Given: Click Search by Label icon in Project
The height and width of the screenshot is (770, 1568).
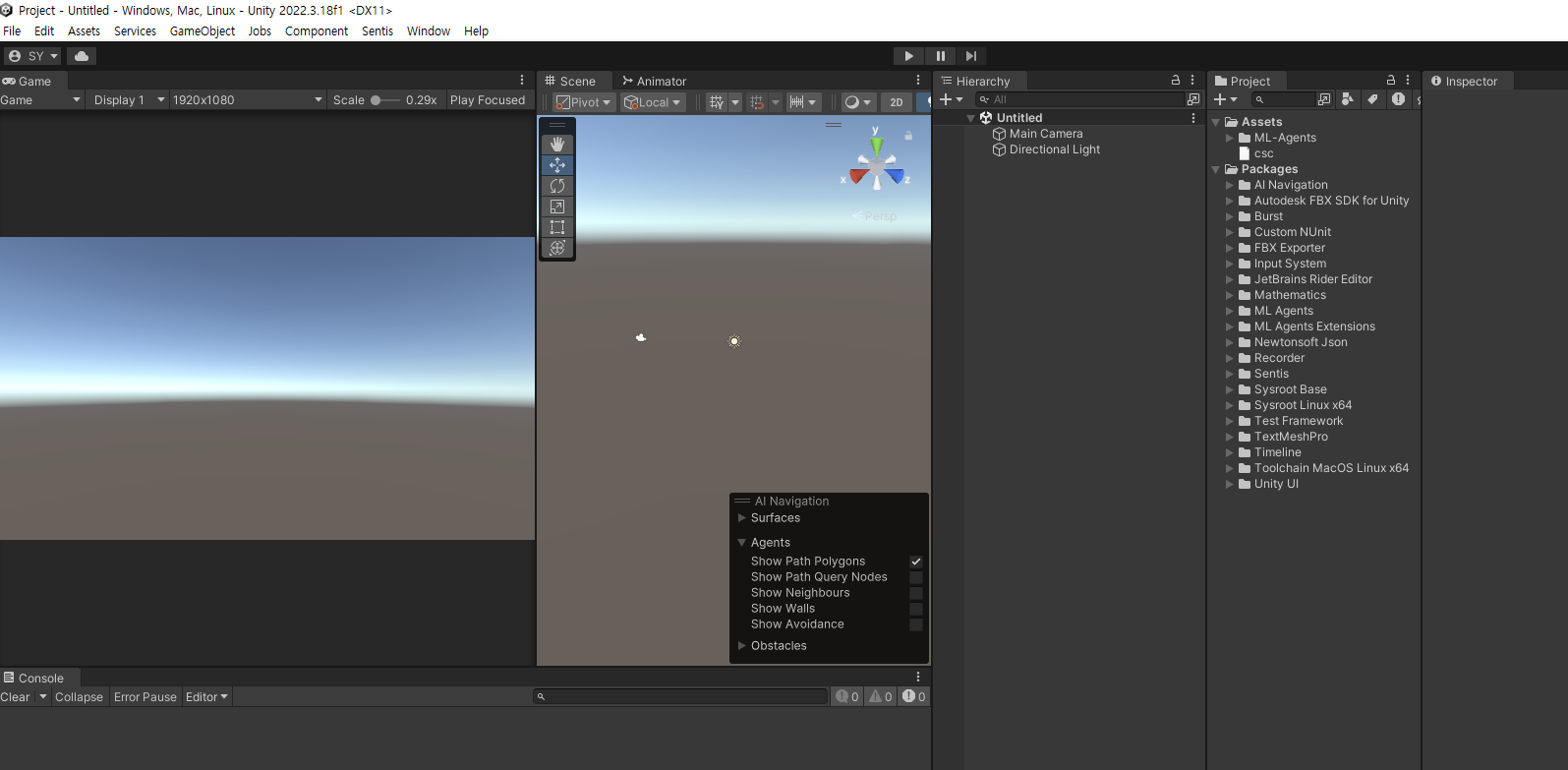Looking at the screenshot, I should point(1373,99).
